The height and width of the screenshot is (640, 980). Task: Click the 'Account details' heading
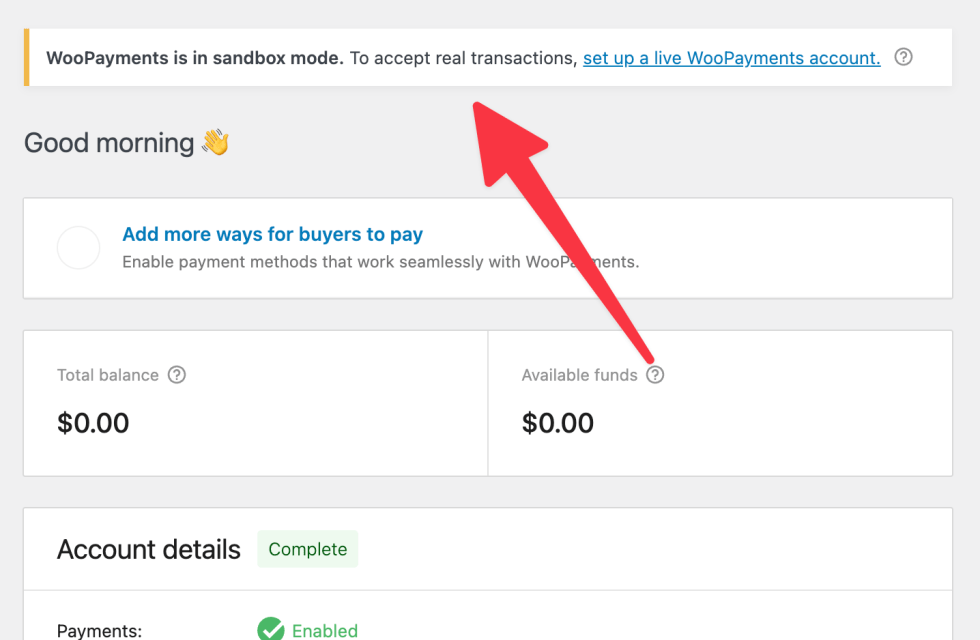point(149,549)
